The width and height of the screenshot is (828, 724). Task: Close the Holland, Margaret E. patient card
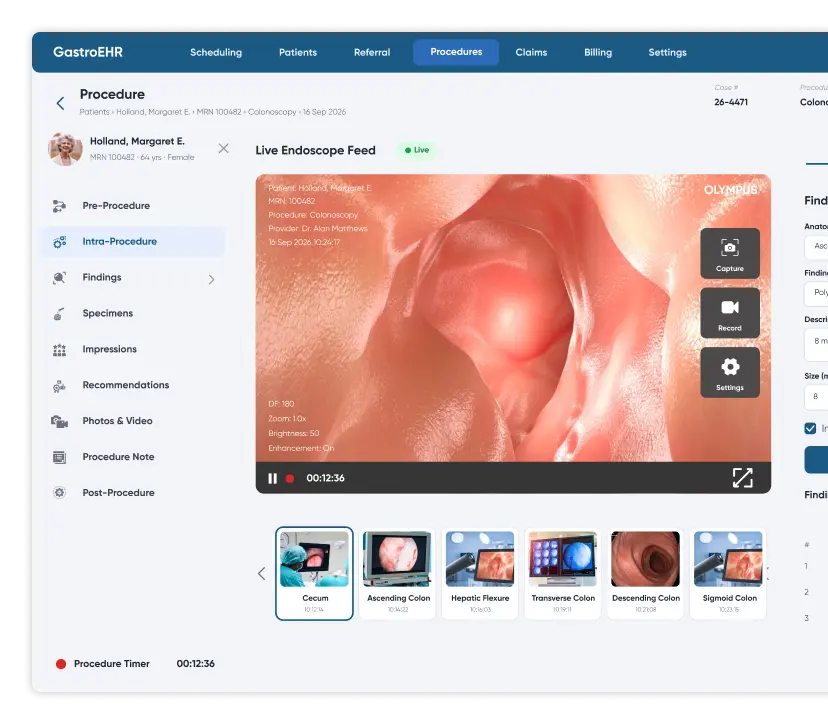(223, 148)
